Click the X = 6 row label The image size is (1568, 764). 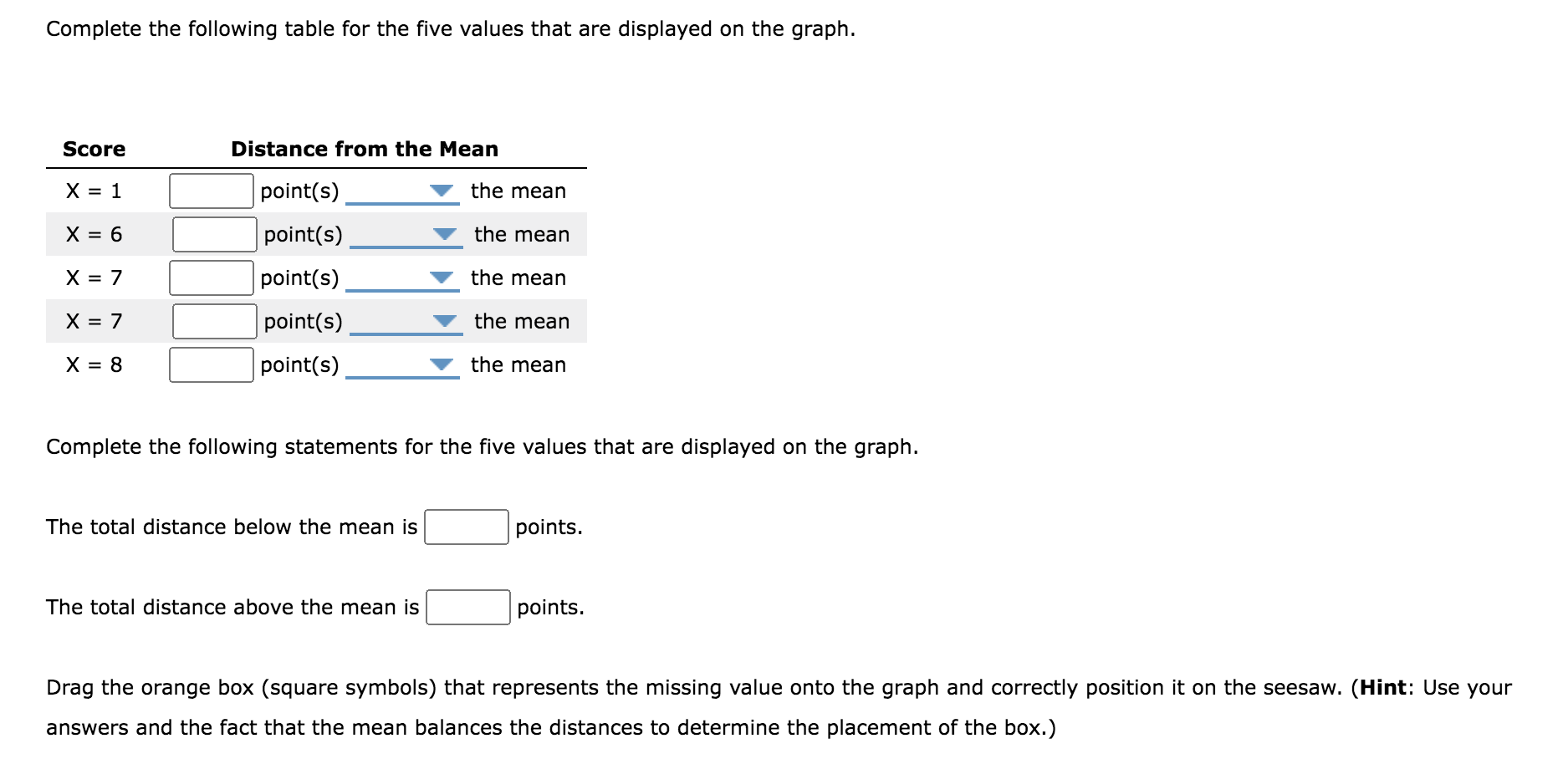click(92, 235)
